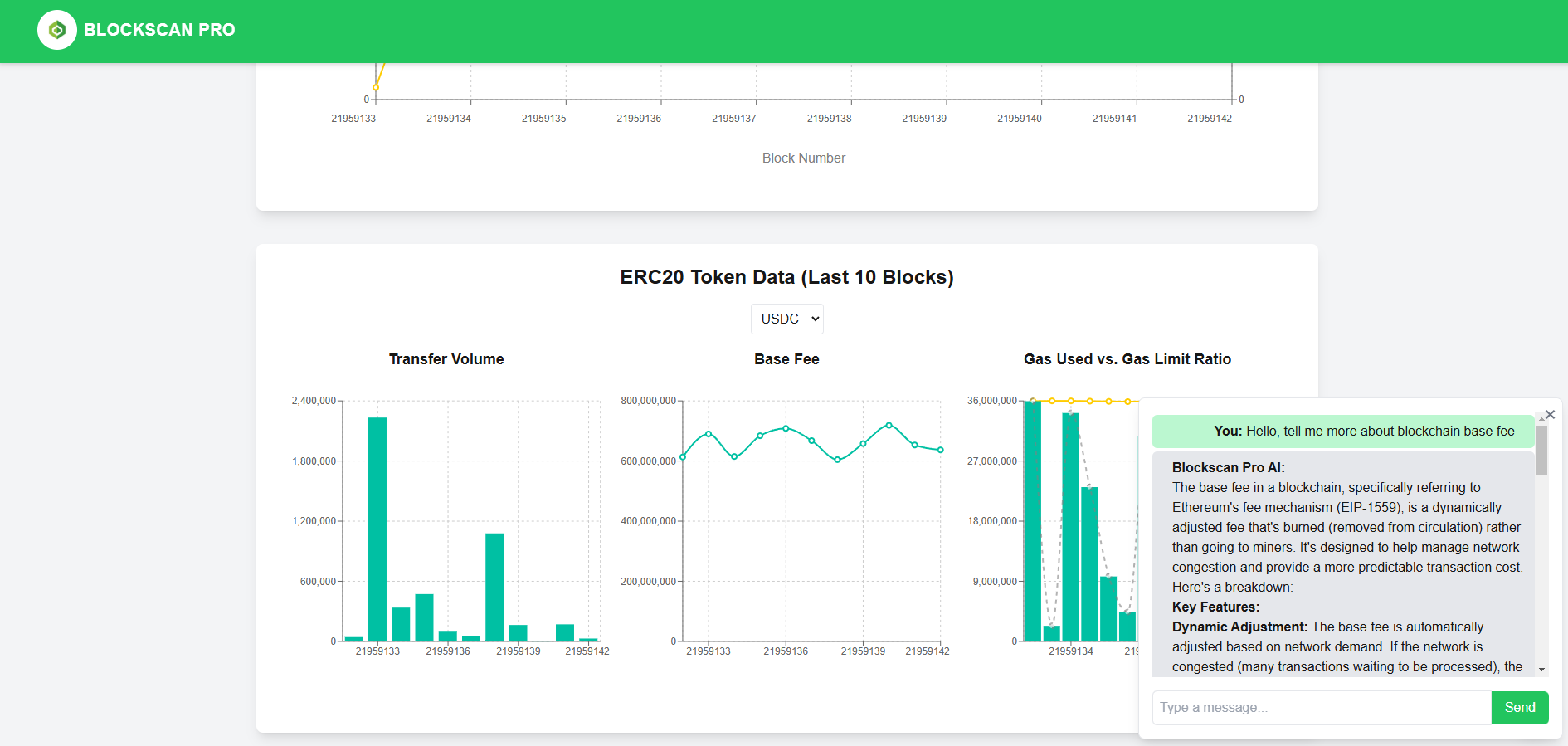Click the chat scrollbar thumb
The image size is (1568, 746).
1541,451
